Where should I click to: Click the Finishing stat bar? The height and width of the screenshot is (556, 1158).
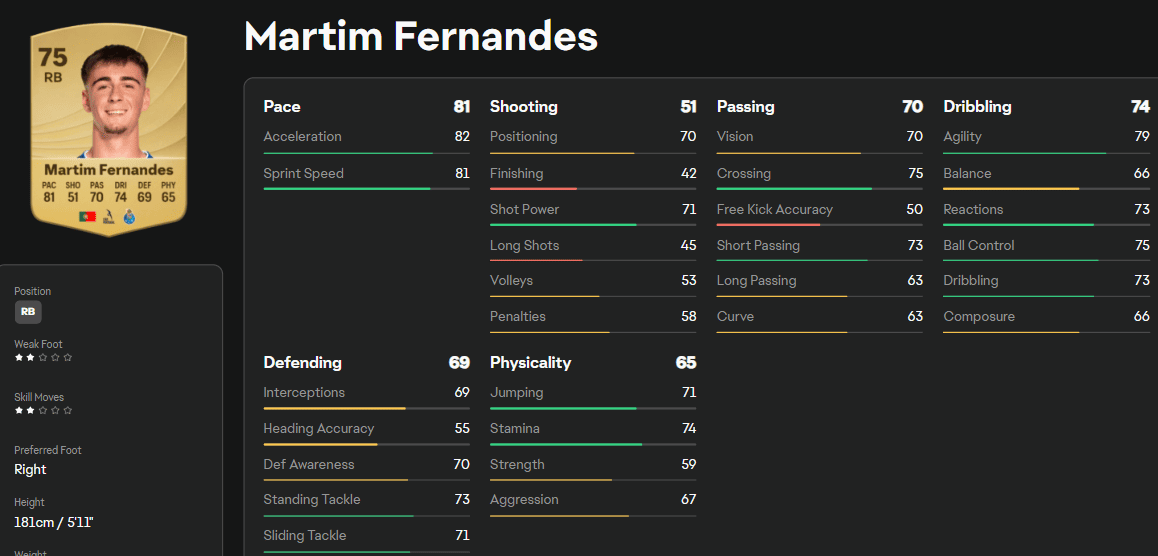pyautogui.click(x=593, y=189)
